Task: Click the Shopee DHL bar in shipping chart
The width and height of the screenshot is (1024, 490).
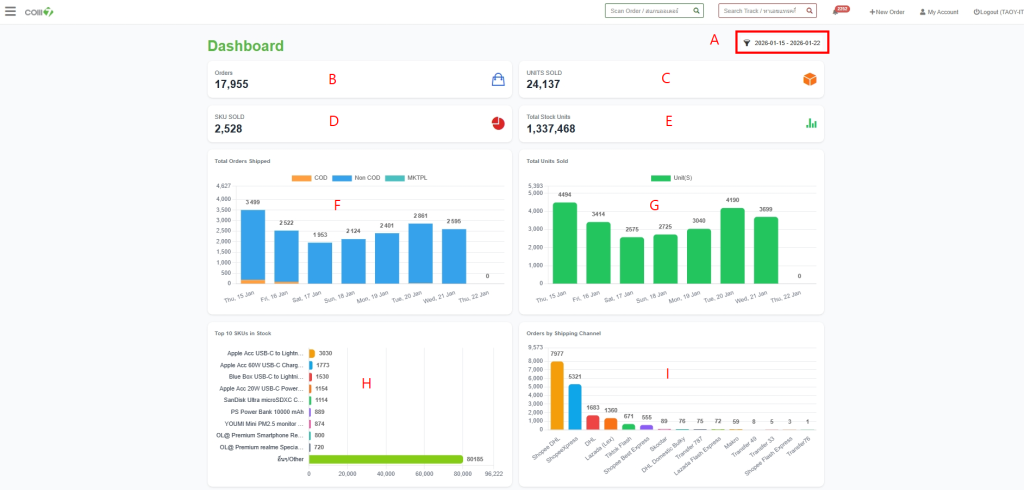Action: click(557, 395)
